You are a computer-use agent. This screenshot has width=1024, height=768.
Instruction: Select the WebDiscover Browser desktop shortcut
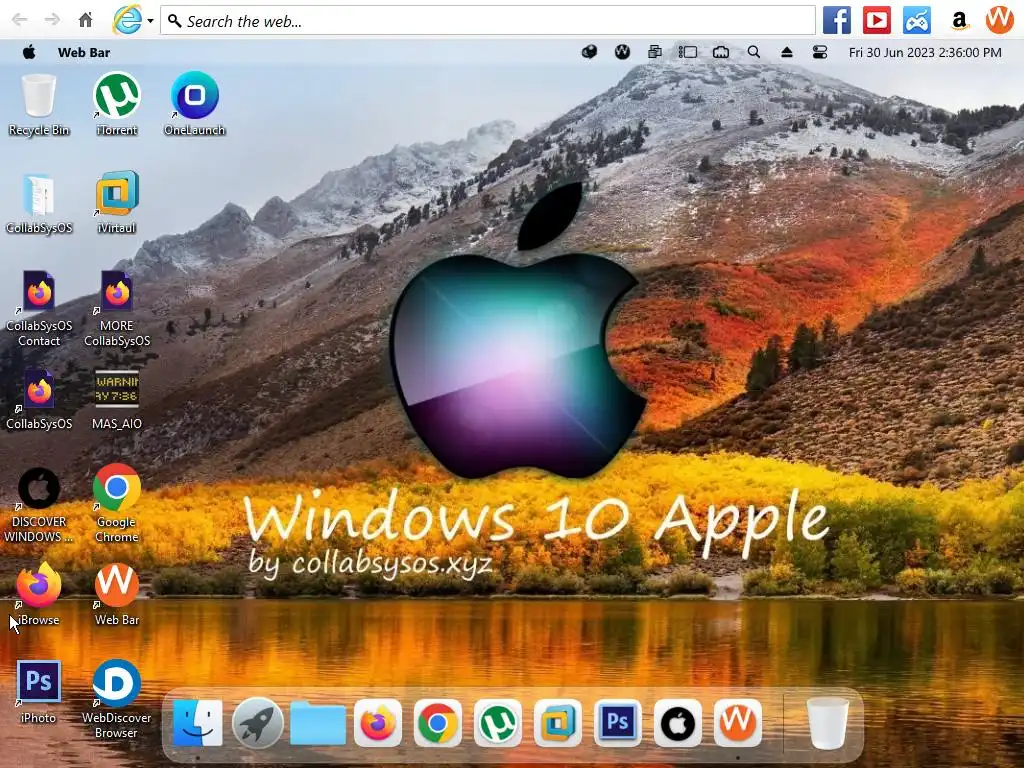(x=117, y=699)
